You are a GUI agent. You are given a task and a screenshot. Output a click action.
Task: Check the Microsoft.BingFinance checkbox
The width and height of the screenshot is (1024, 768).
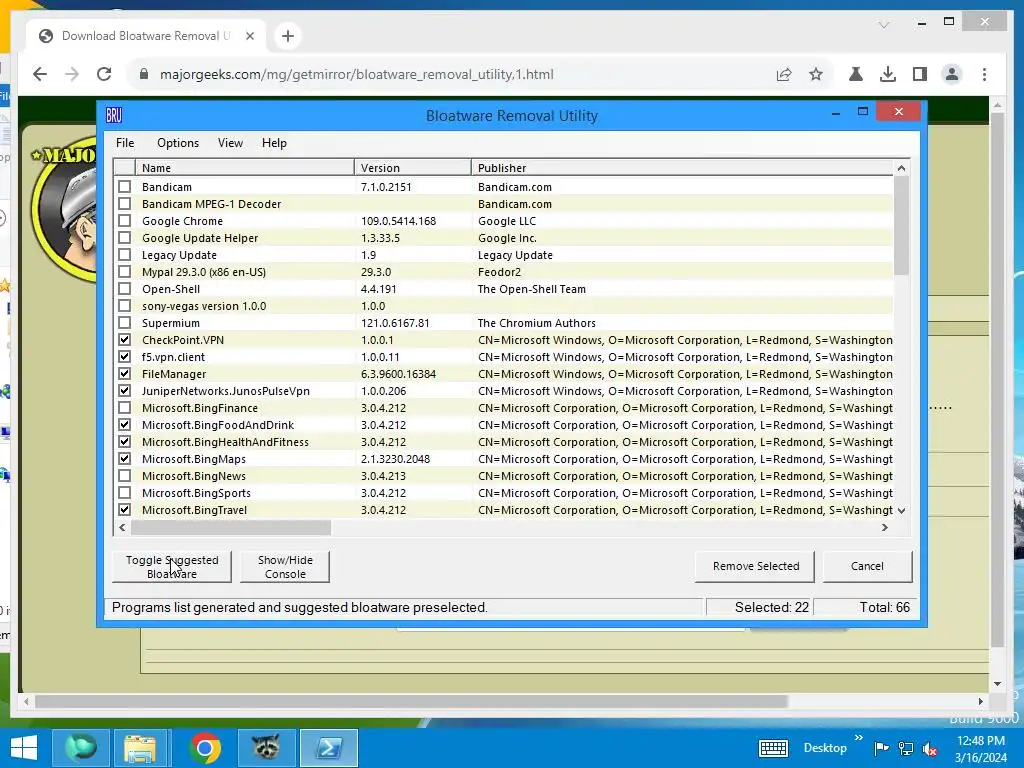coord(124,408)
